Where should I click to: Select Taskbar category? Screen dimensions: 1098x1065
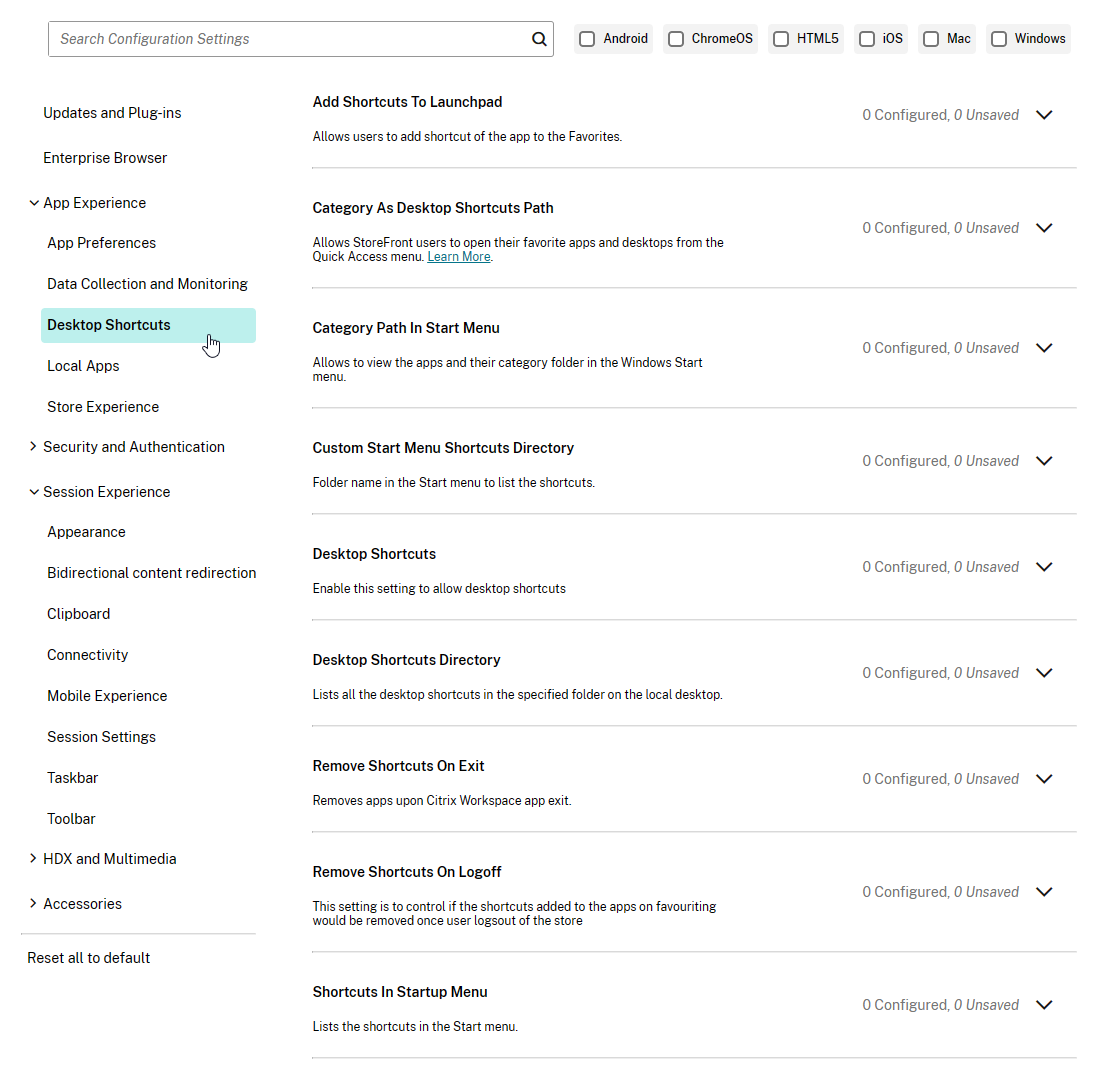tap(72, 778)
